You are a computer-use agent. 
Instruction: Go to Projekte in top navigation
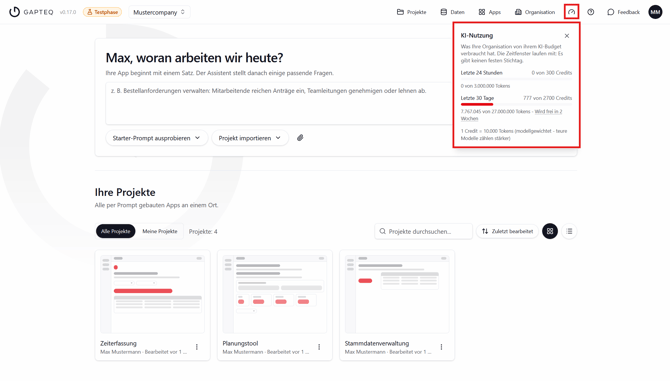click(411, 12)
